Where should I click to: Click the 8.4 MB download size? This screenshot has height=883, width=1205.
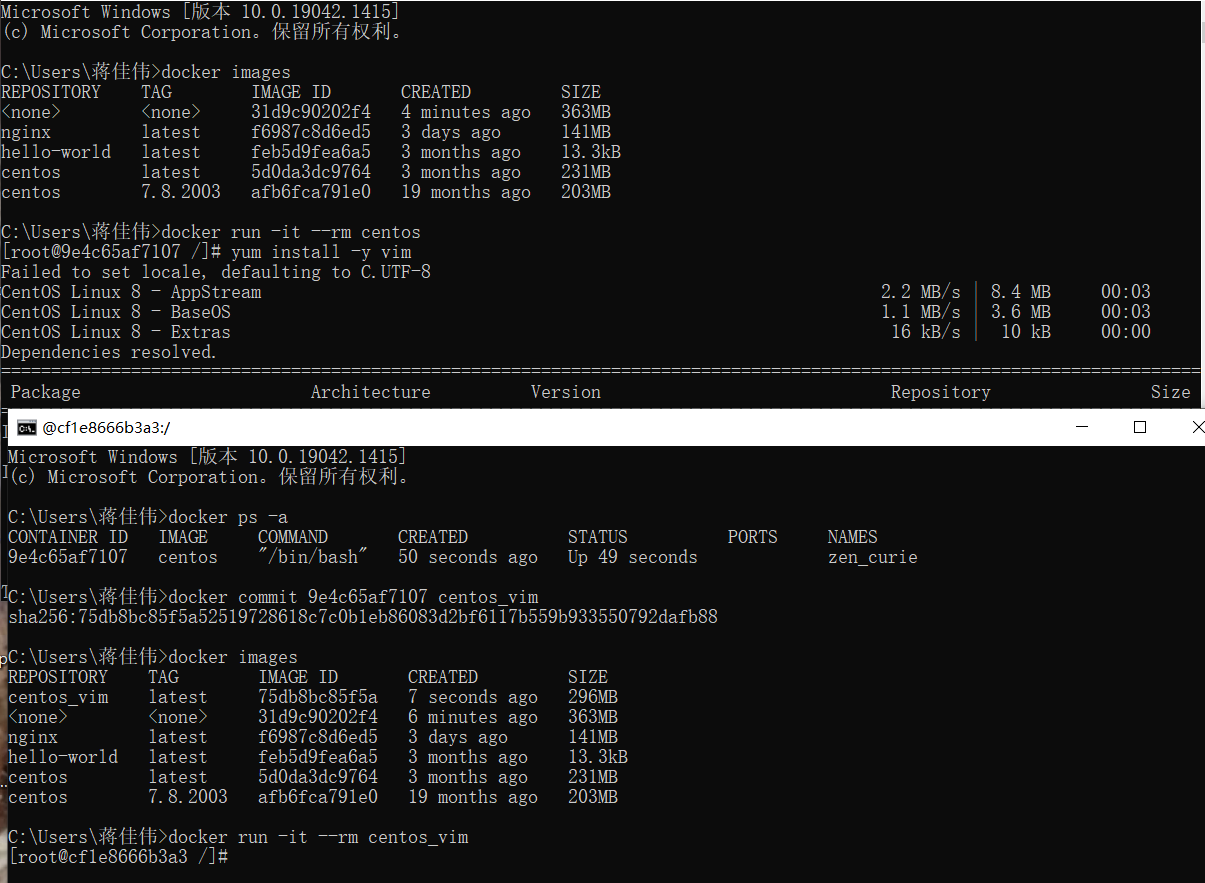(1021, 292)
